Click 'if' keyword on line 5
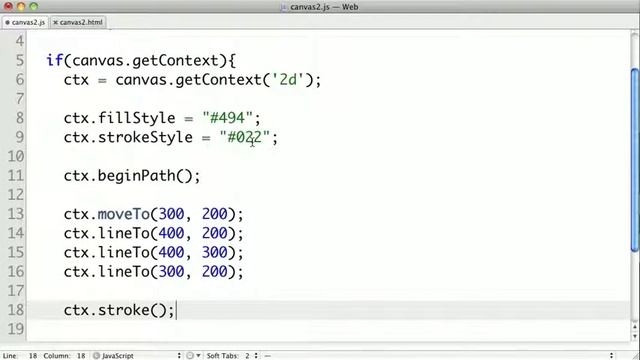 click(55, 60)
